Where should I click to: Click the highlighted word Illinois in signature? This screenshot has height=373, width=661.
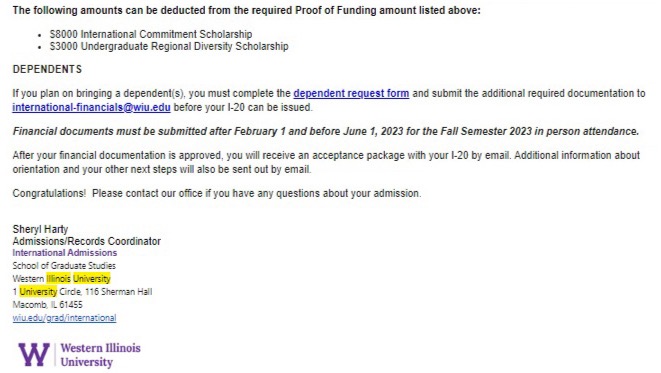click(x=58, y=279)
